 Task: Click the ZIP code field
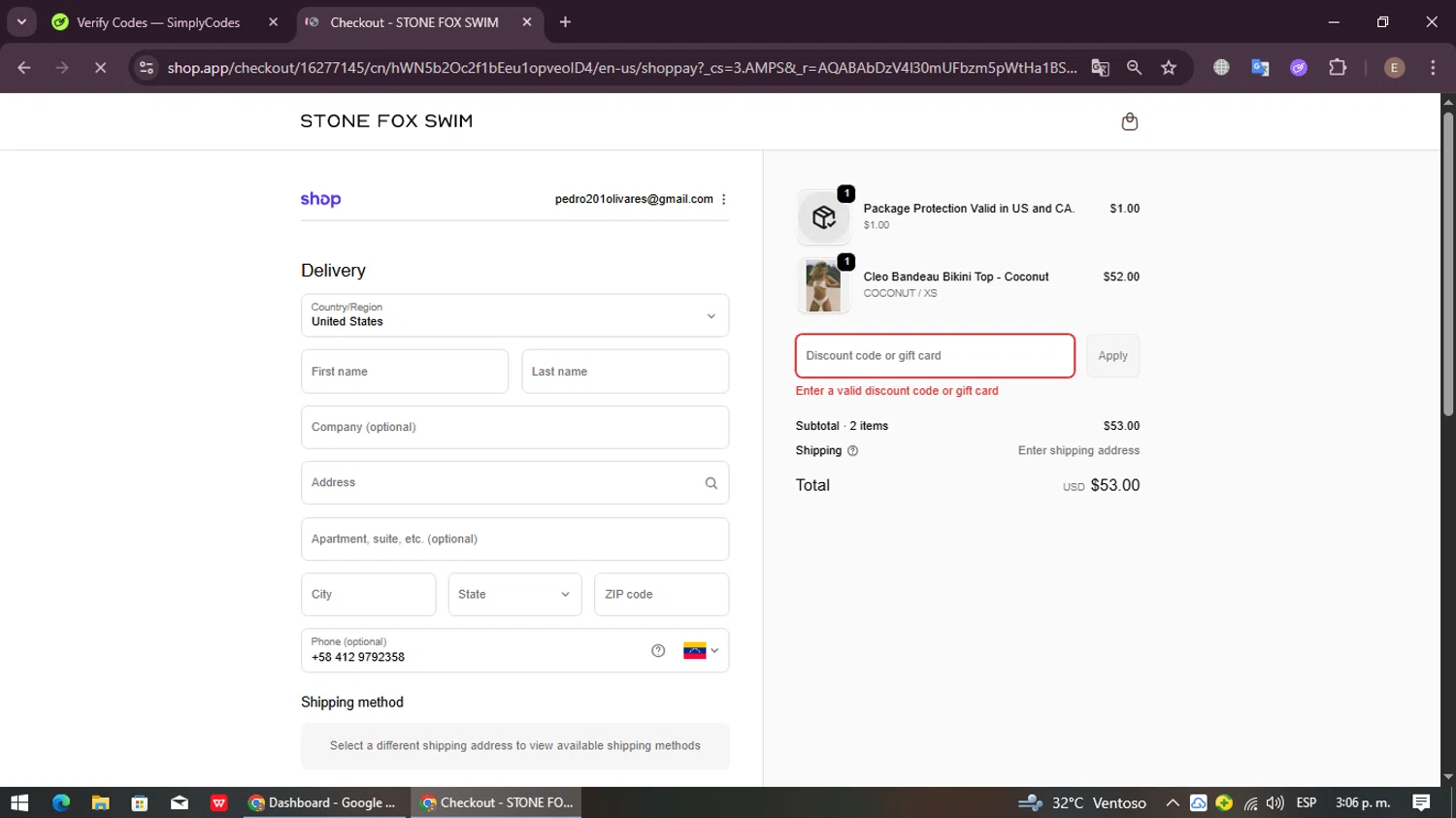(661, 595)
